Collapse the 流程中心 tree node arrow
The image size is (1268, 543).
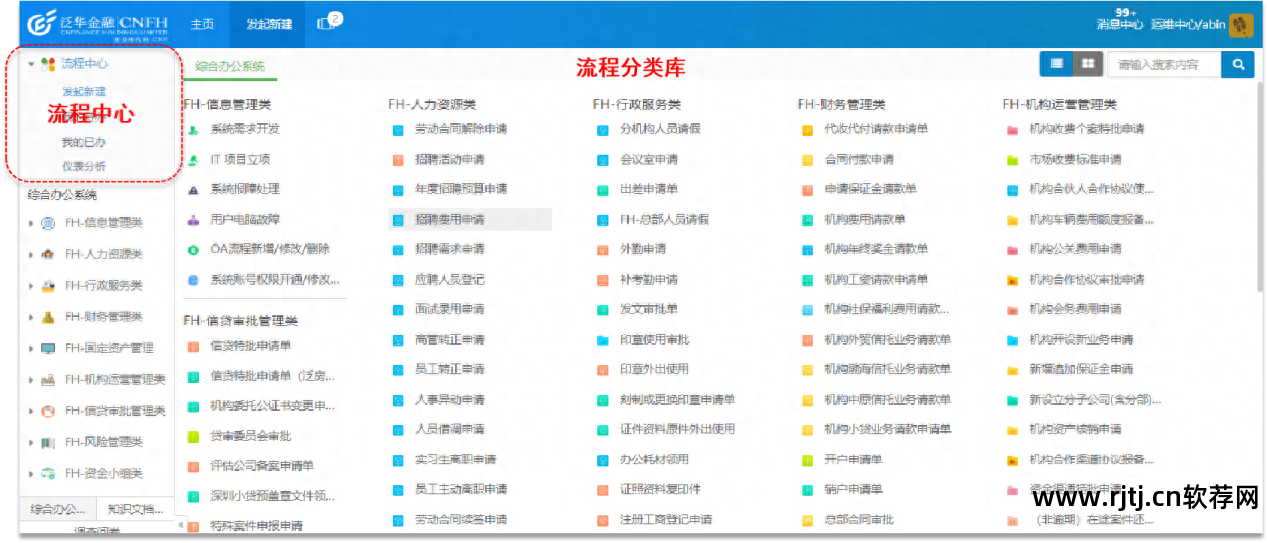(x=31, y=64)
